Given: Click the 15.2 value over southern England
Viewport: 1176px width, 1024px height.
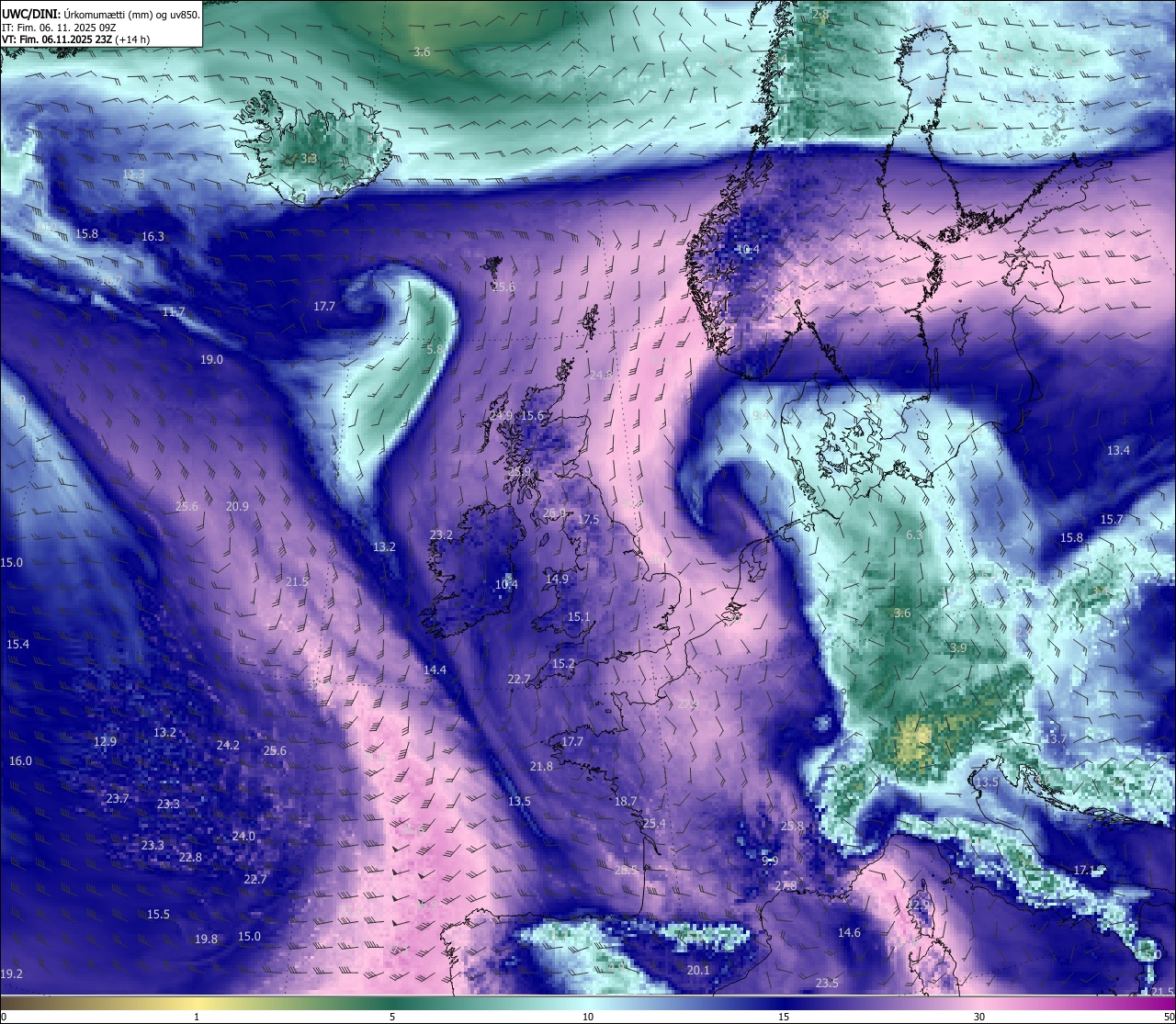Looking at the screenshot, I should tap(563, 664).
